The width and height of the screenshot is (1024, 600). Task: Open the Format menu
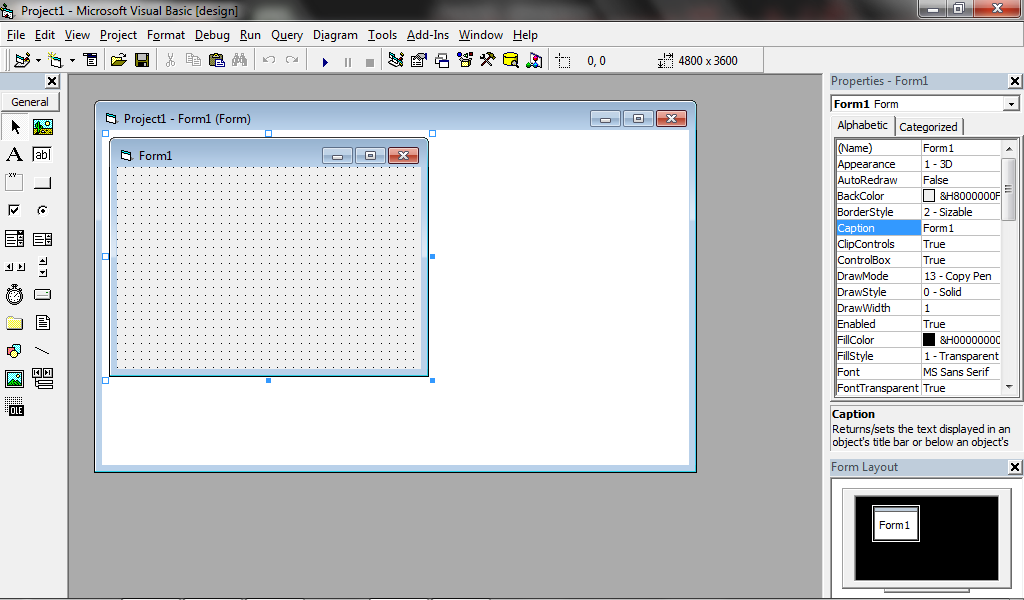coord(166,35)
